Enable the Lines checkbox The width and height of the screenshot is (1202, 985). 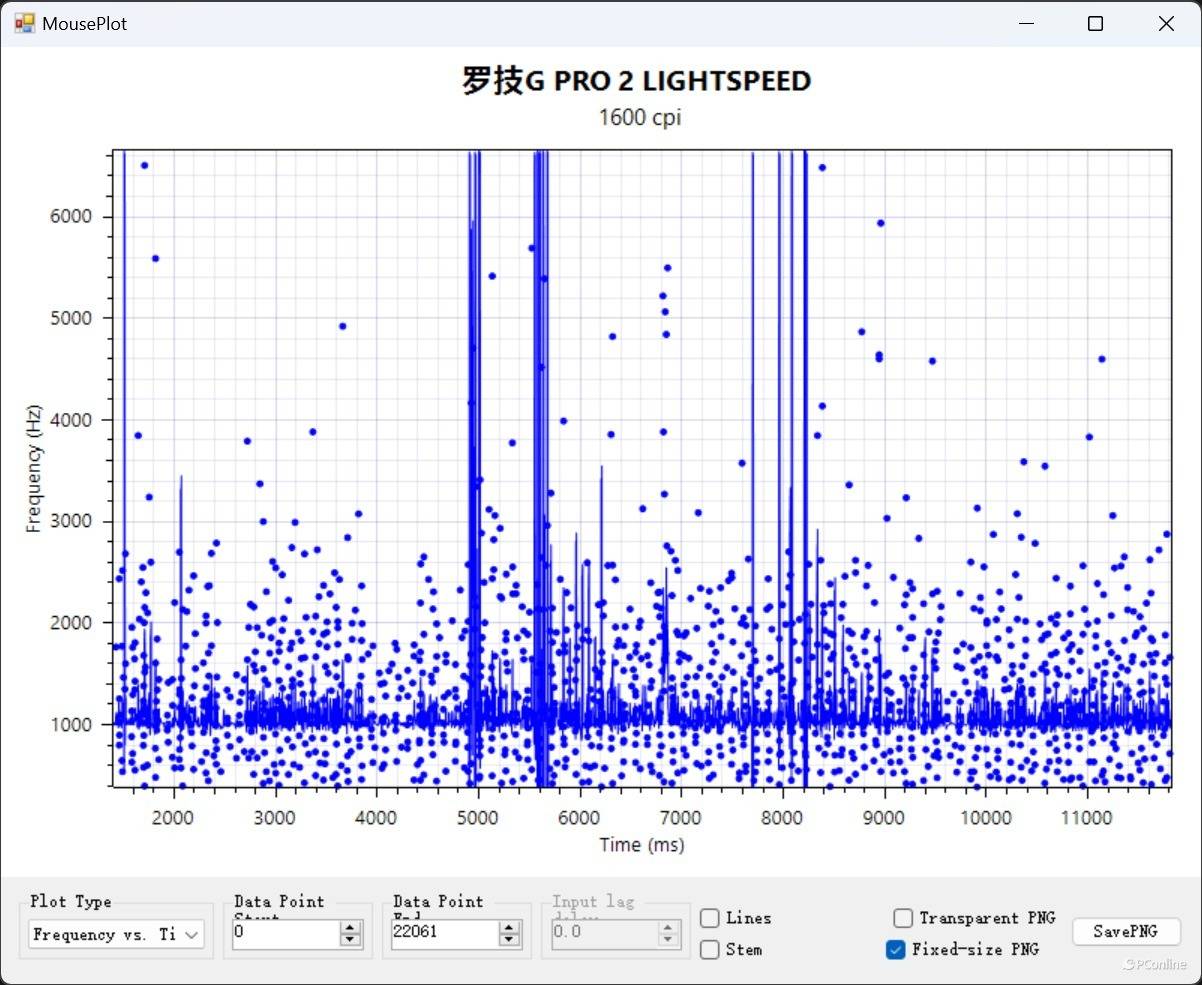pos(710,918)
